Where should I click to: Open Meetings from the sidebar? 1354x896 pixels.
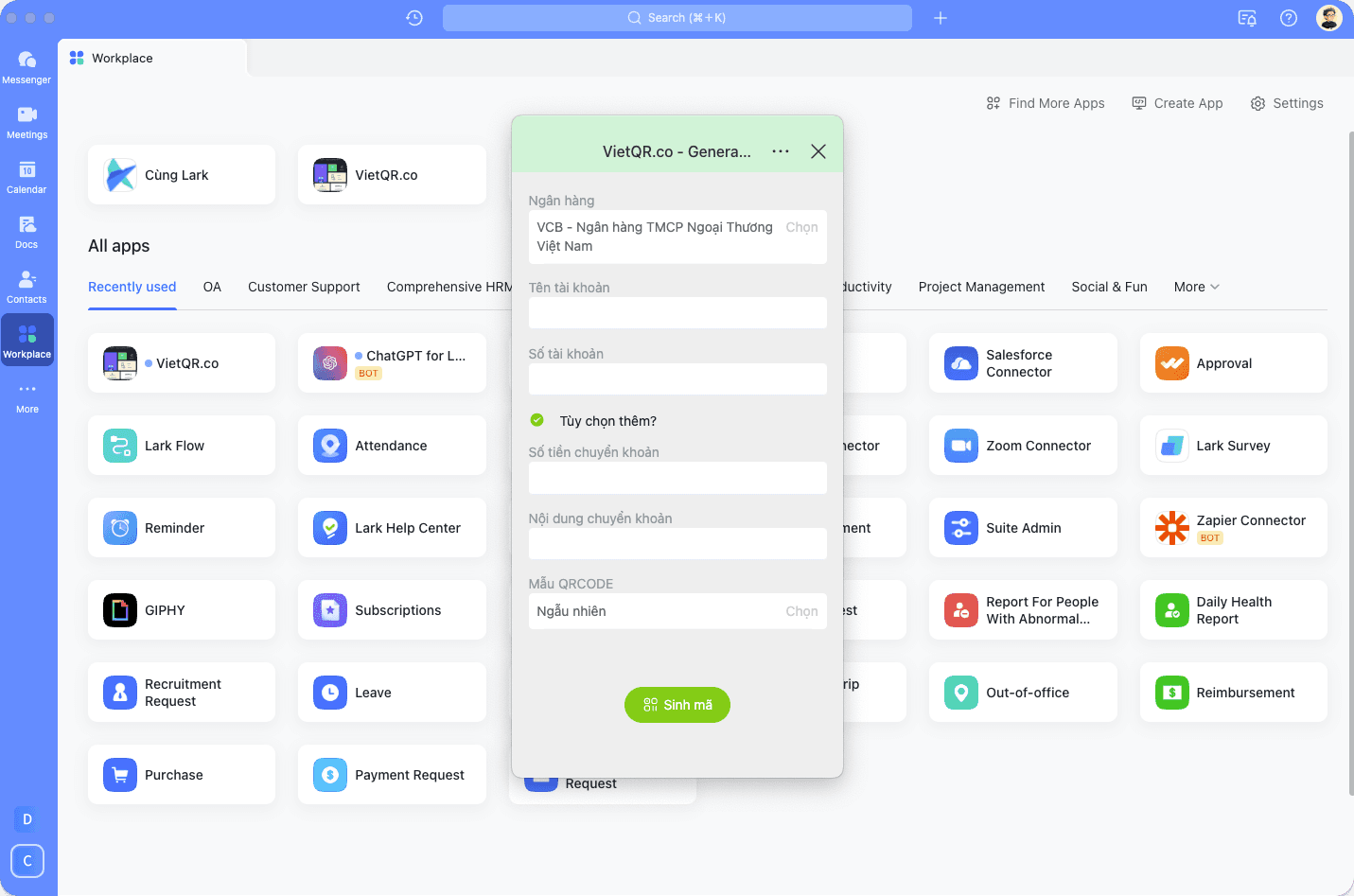26,121
